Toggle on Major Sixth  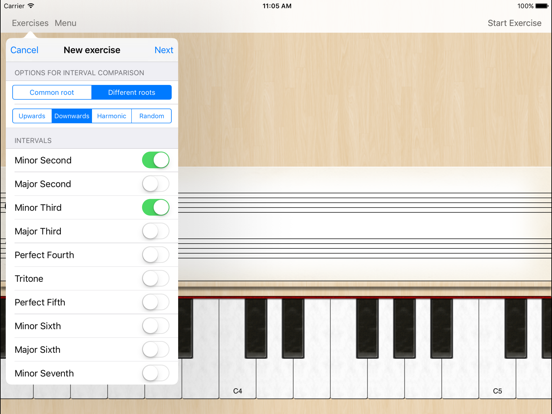[x=156, y=350]
